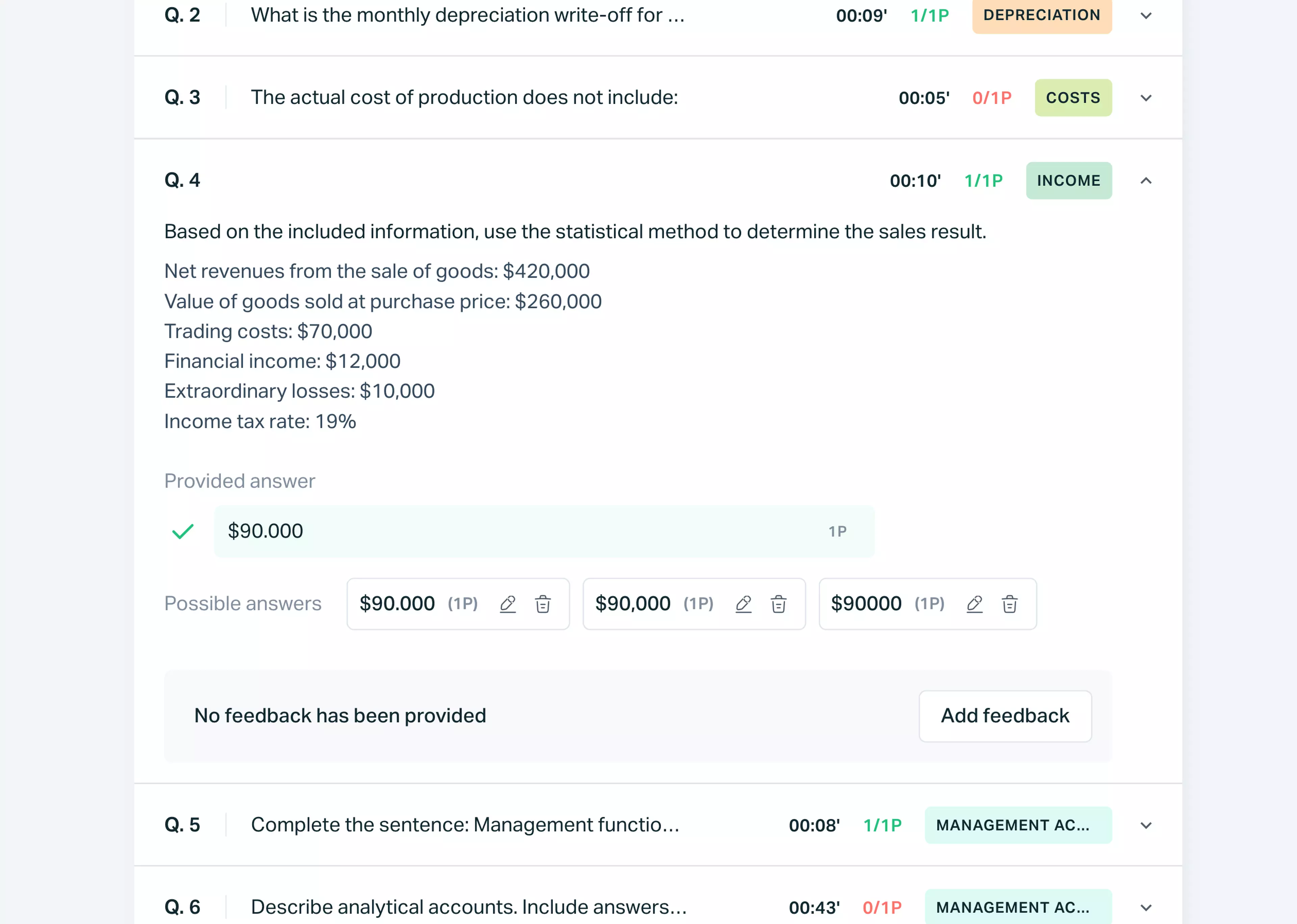The height and width of the screenshot is (924, 1297).
Task: Edit the "$90.000" possible answer
Action: (x=508, y=604)
